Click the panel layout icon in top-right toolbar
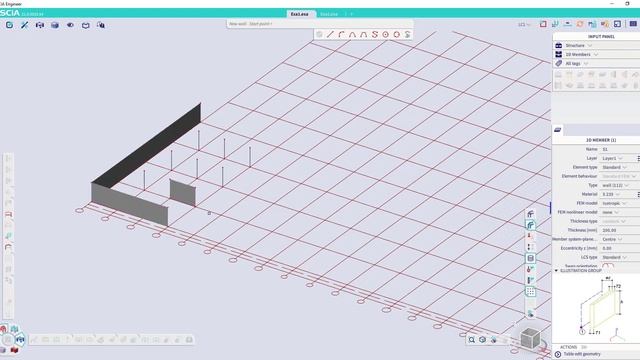 617,24
